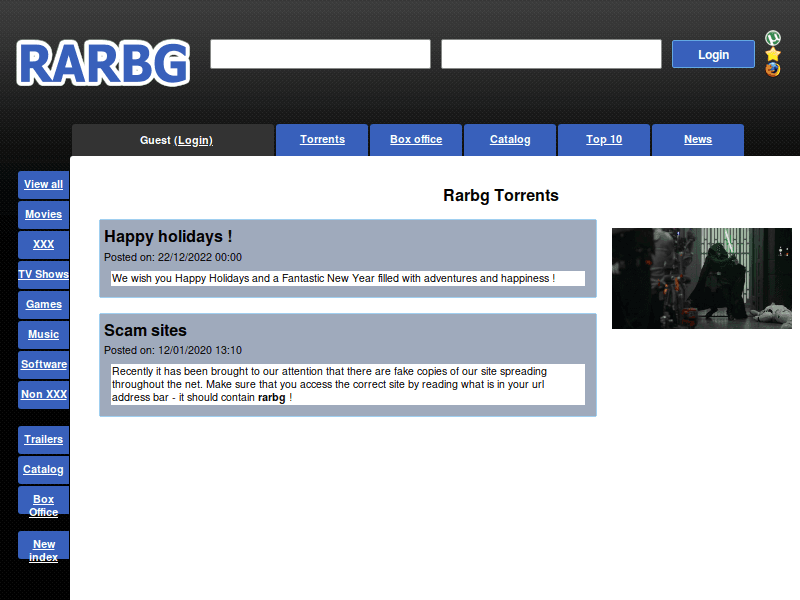The image size is (800, 600).
Task: Click the bold 'rarbg' word in notice
Action: (271, 397)
